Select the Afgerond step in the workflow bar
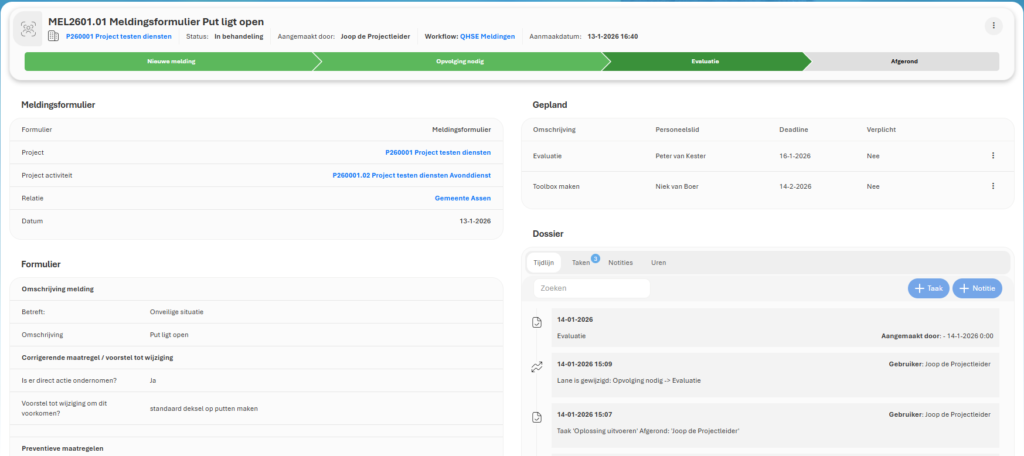 [903, 61]
